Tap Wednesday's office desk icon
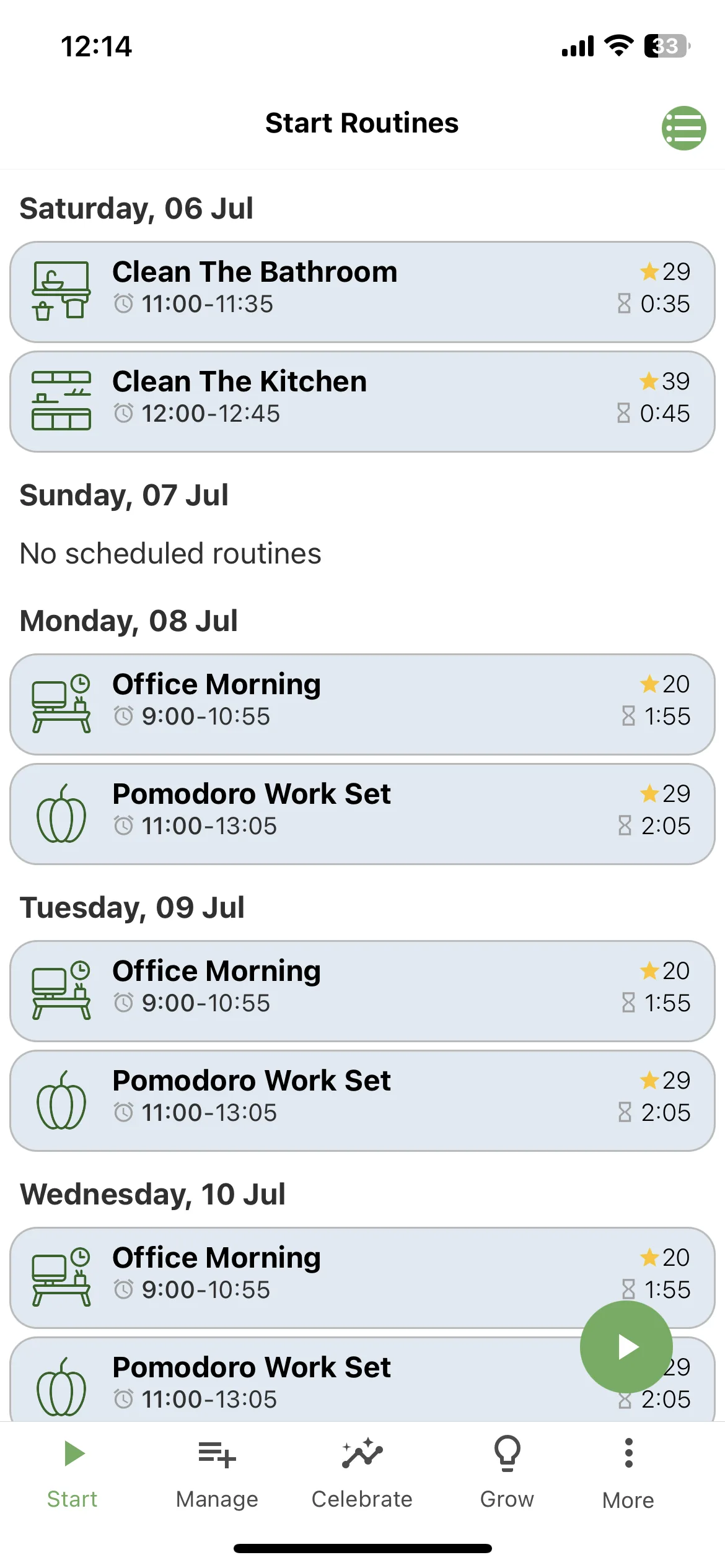The height and width of the screenshot is (1568, 725). coord(61,1276)
